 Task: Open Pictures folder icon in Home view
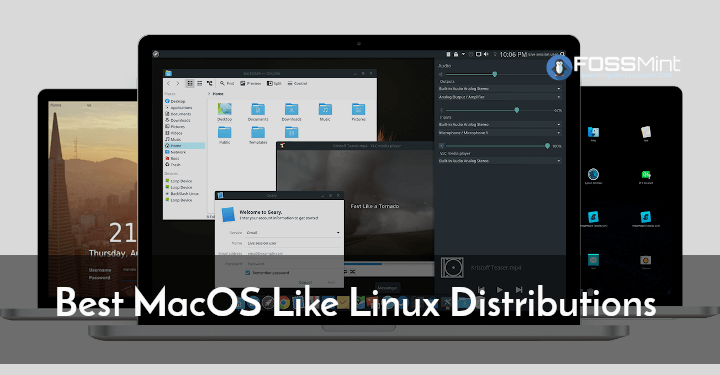pyautogui.click(x=359, y=112)
